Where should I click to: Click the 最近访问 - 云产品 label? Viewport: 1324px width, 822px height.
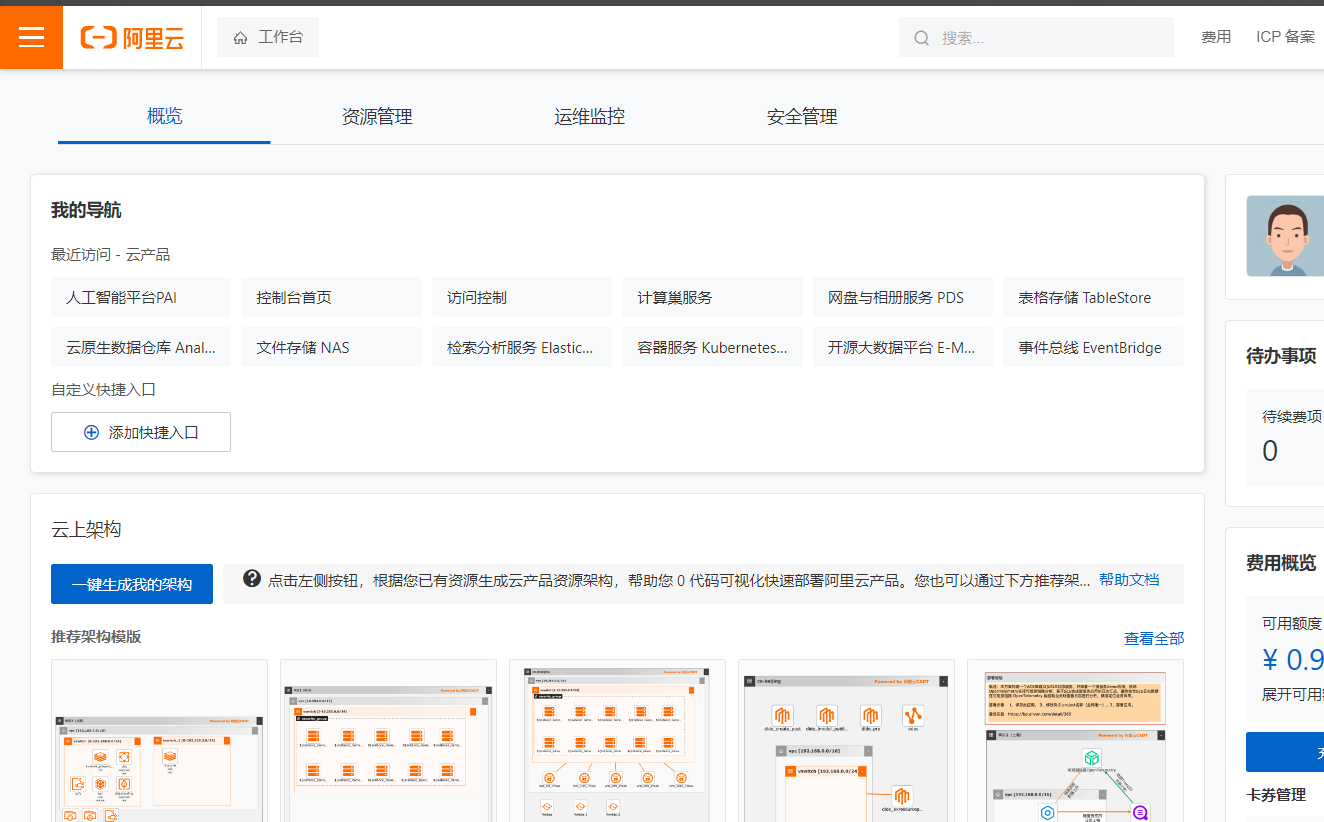click(x=111, y=255)
